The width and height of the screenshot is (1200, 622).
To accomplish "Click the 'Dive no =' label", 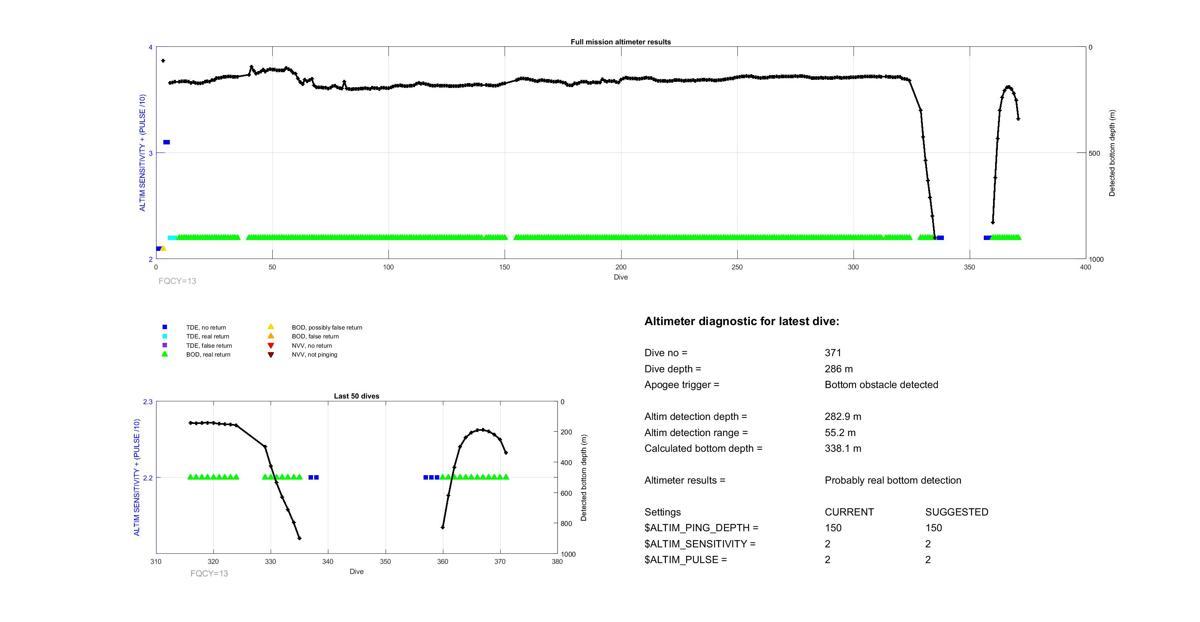I will coord(666,353).
